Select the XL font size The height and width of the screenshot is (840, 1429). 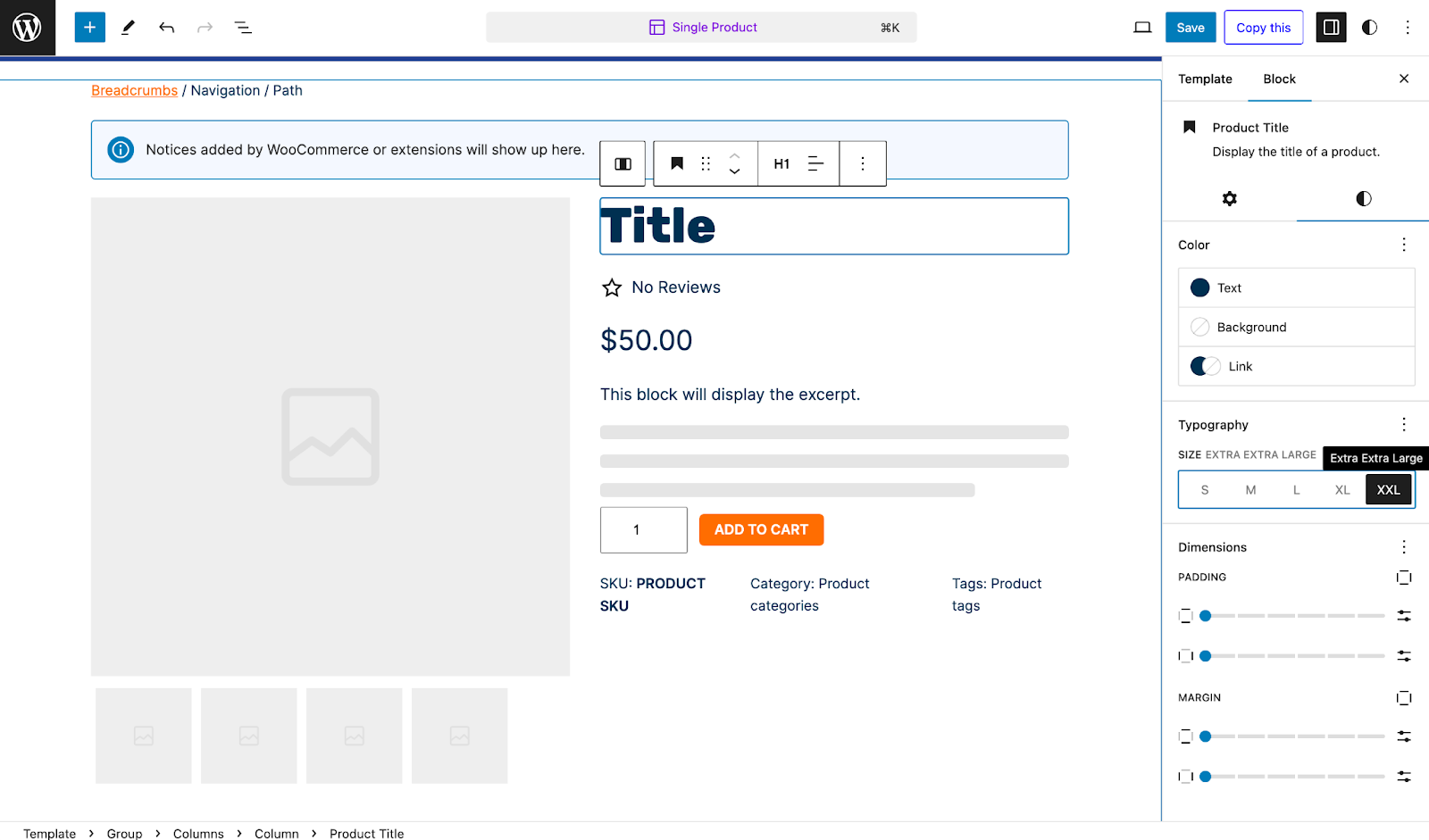(1342, 489)
